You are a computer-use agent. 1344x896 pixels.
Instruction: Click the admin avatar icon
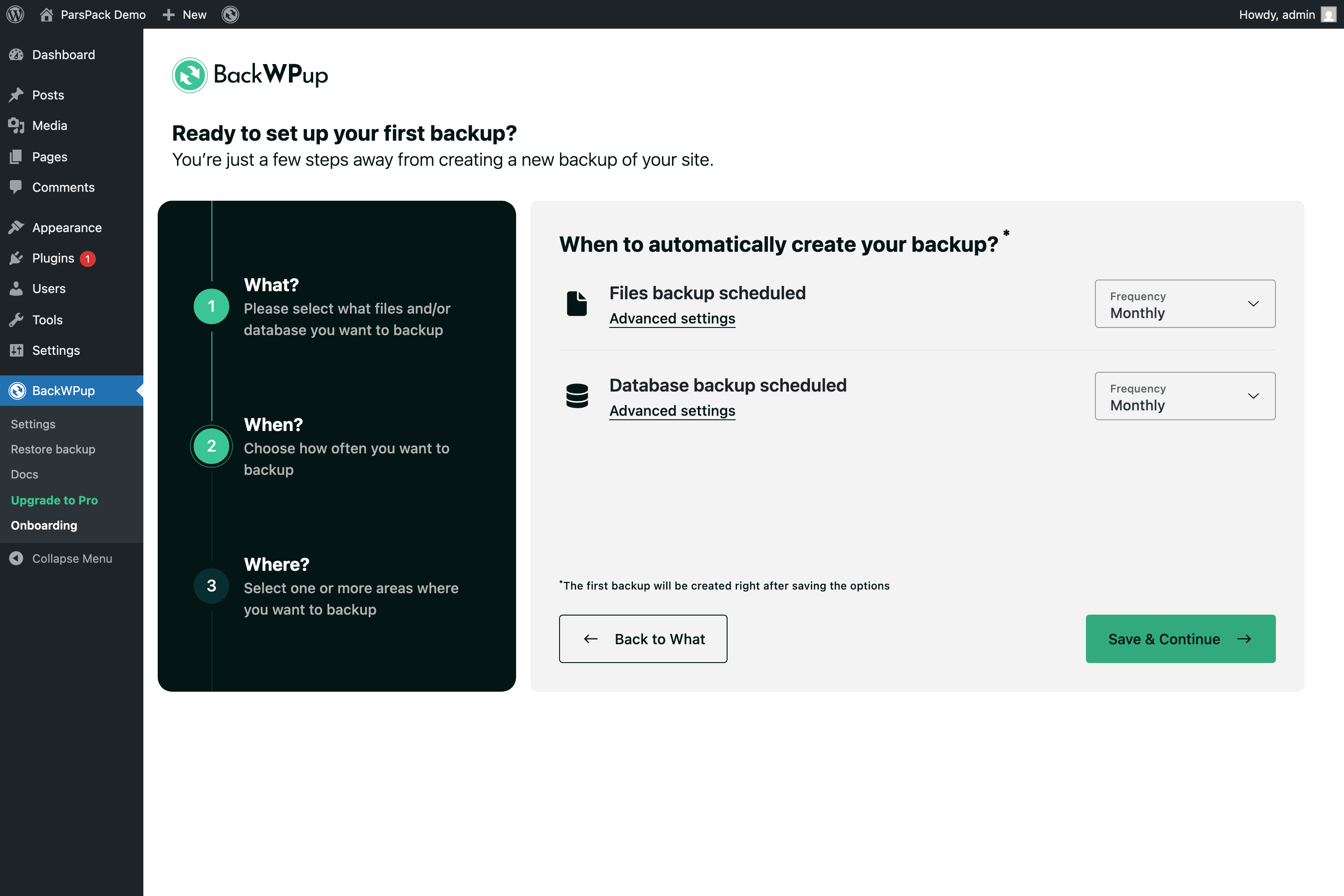(1329, 14)
